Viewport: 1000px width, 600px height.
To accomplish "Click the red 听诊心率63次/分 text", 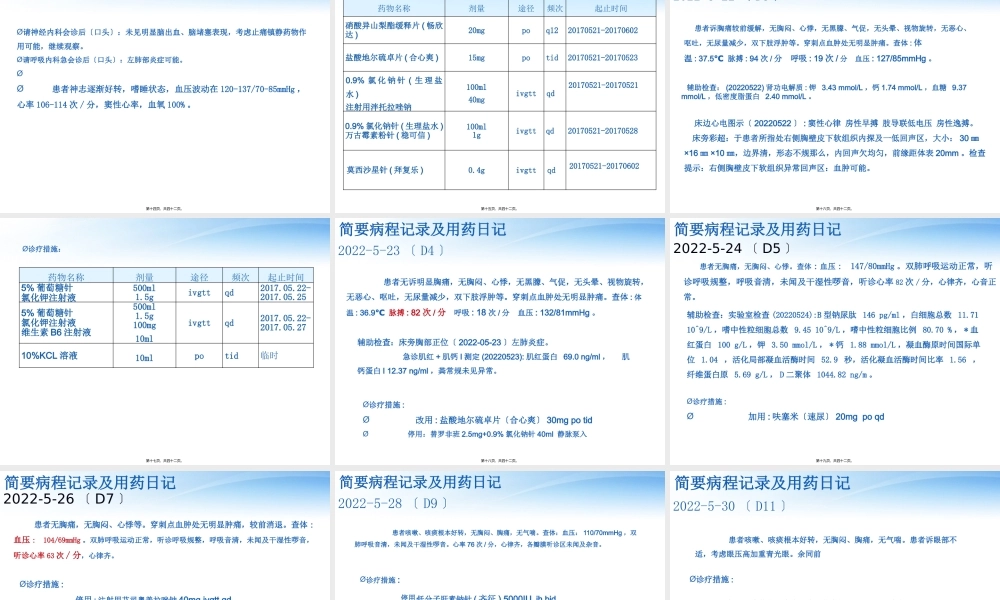I will 48,555.
